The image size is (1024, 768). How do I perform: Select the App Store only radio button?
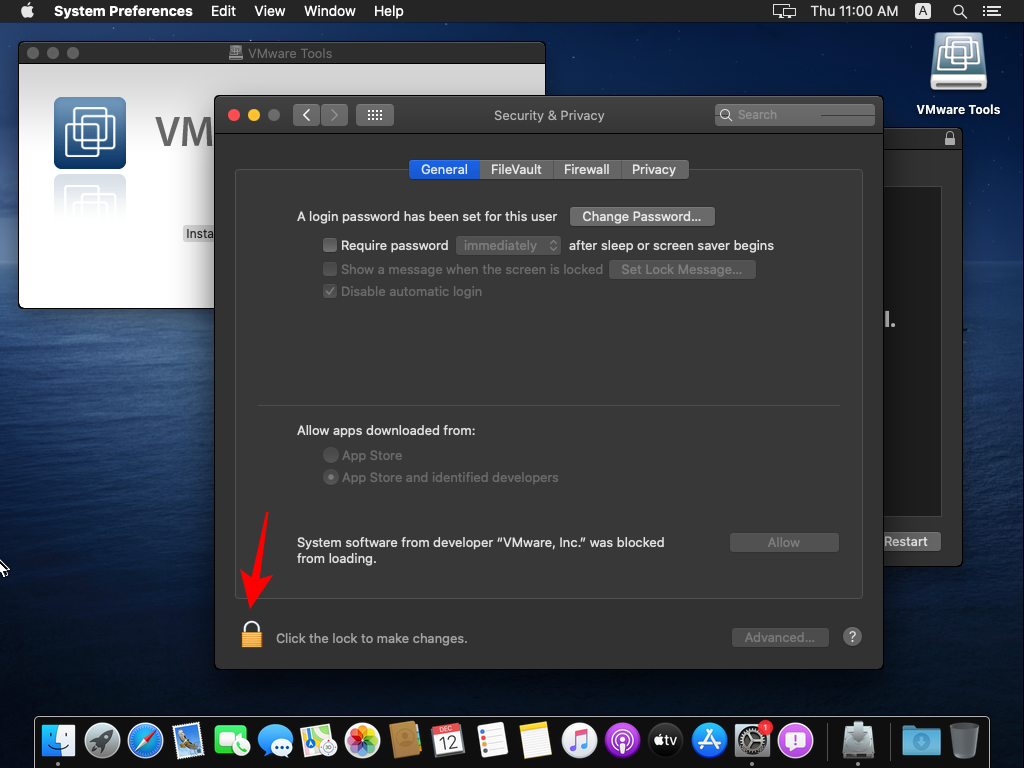click(x=330, y=454)
